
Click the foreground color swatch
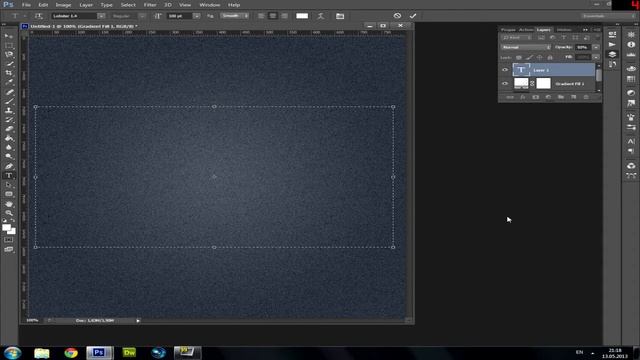(x=6, y=227)
